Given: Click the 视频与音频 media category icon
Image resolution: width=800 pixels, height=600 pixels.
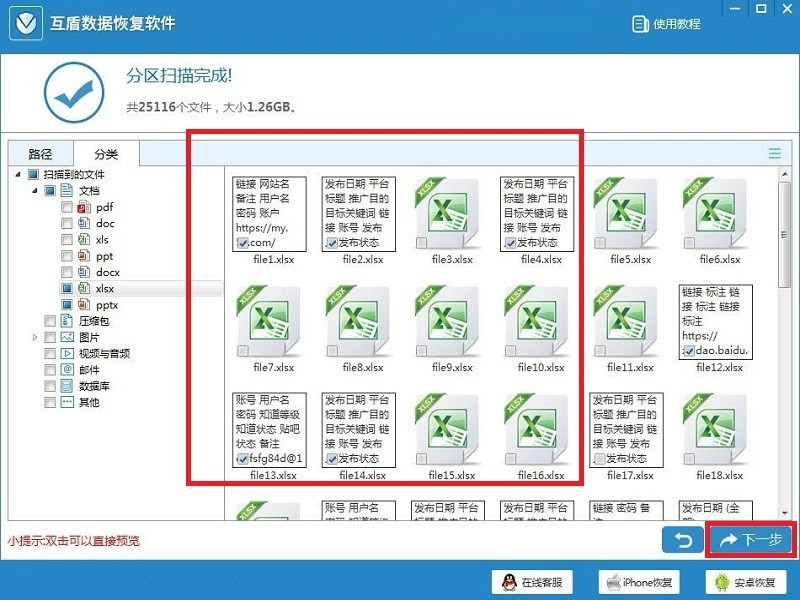Looking at the screenshot, I should (x=67, y=354).
